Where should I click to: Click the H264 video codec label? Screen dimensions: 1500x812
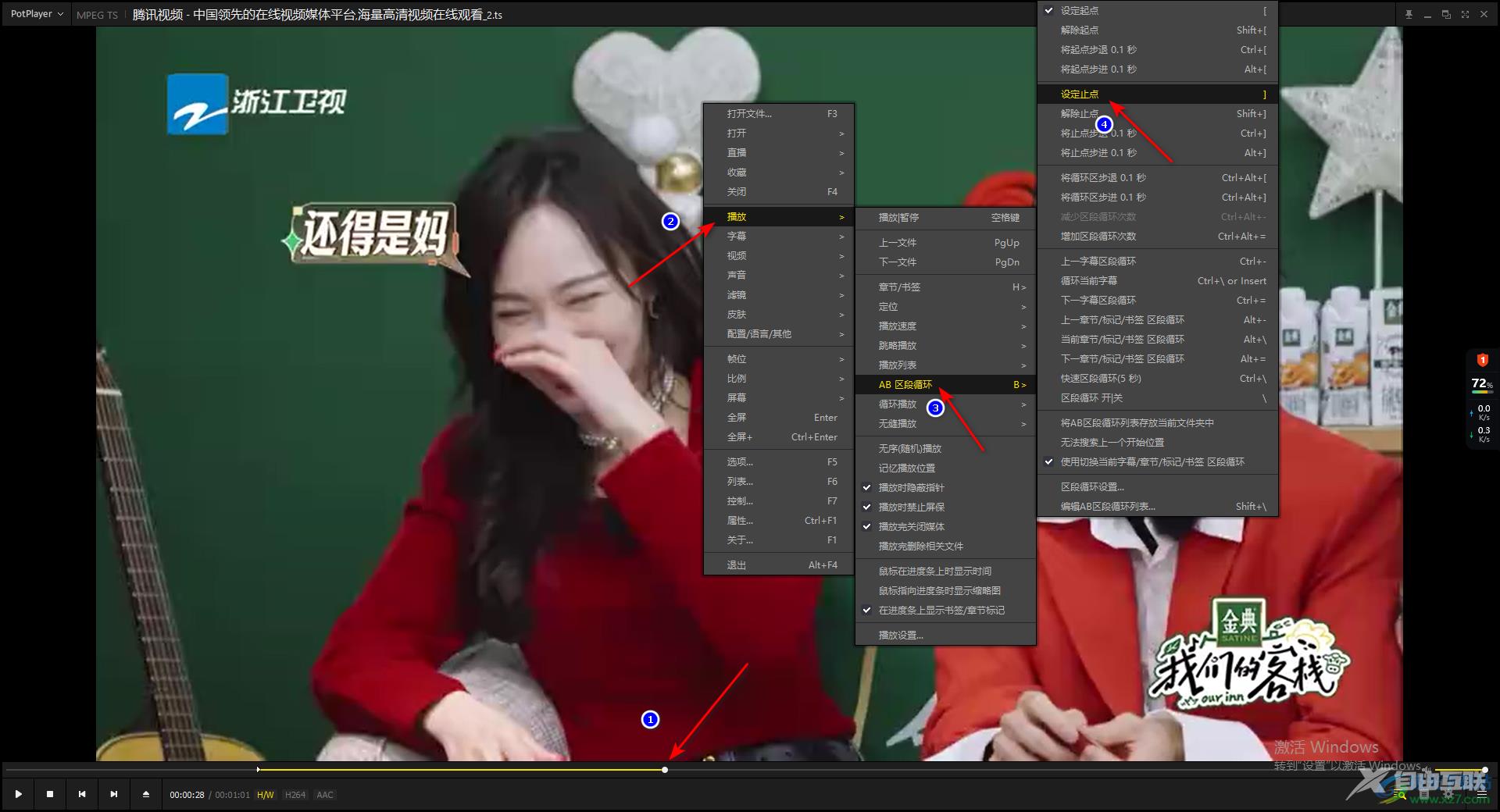click(295, 795)
